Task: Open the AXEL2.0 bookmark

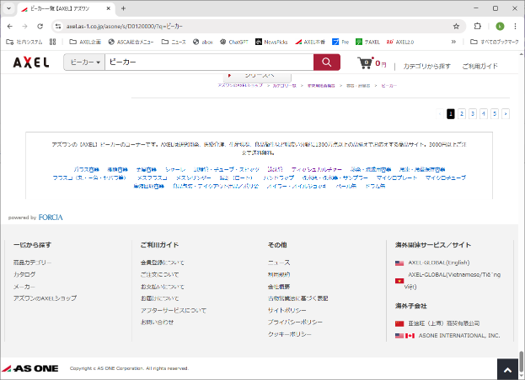Action: pyautogui.click(x=400, y=42)
